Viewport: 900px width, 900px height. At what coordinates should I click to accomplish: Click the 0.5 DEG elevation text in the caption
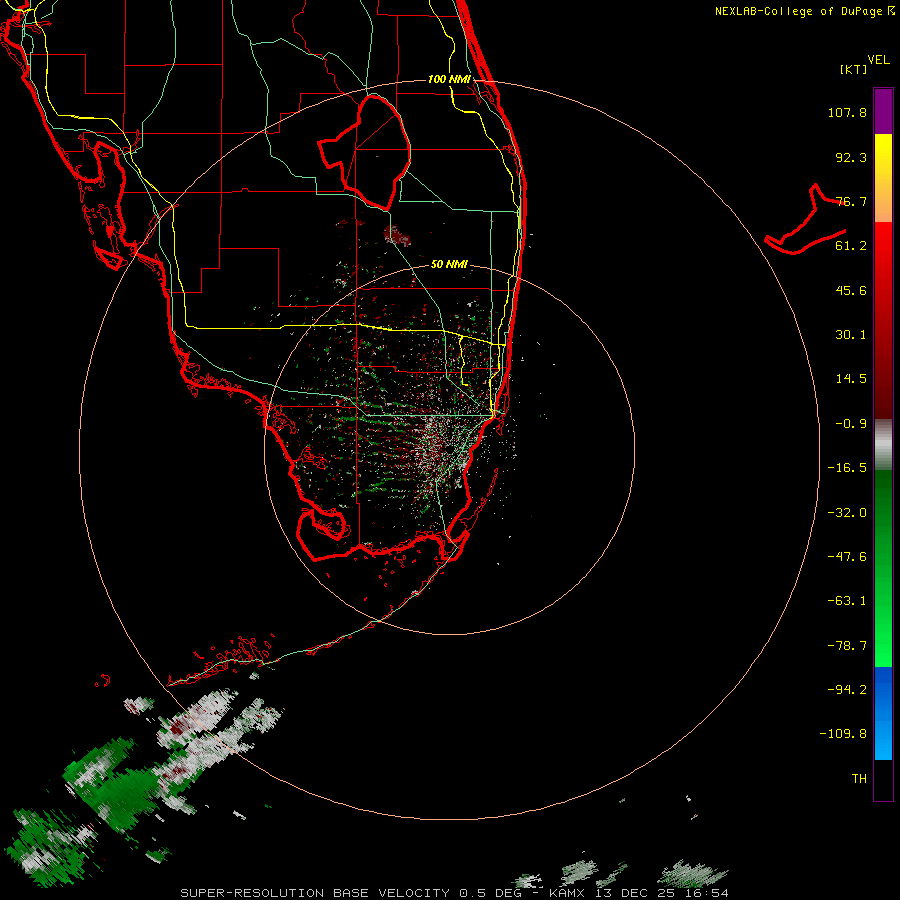coord(490,893)
